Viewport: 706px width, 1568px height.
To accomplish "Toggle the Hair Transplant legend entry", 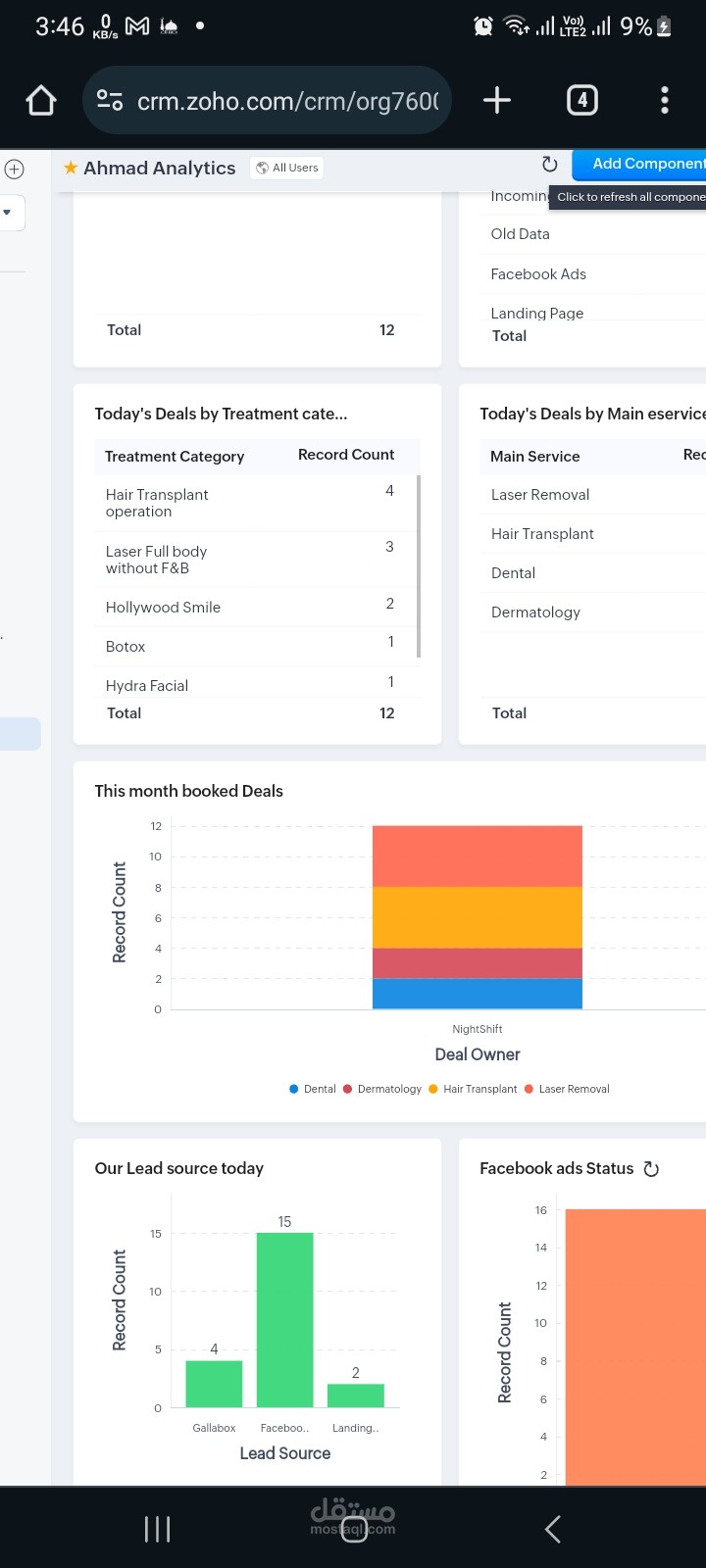I will [x=473, y=1089].
